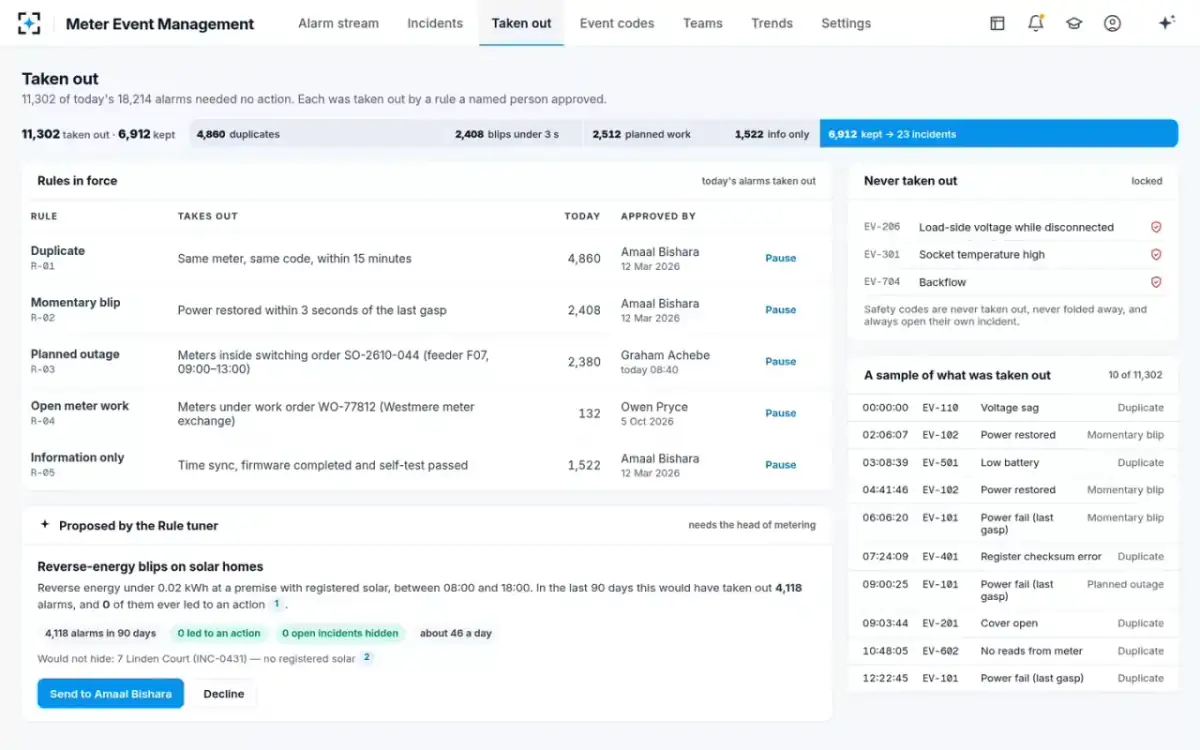1200x750 pixels.
Task: Click shield icon for Socket temperature high
Action: (1156, 254)
